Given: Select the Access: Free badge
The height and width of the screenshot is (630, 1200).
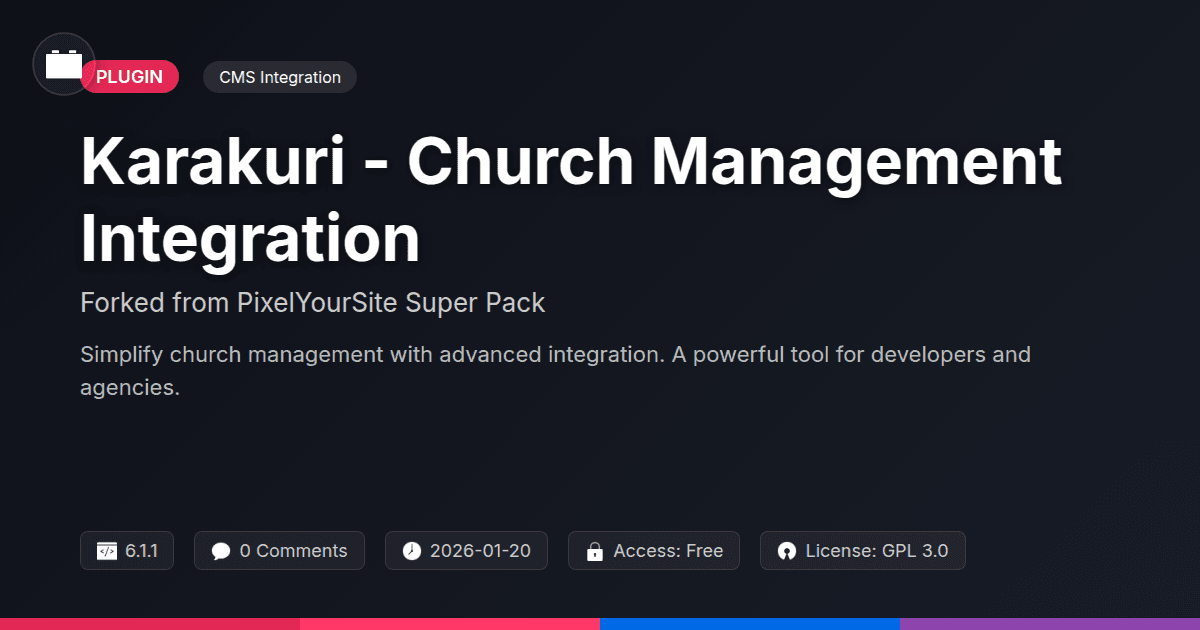Looking at the screenshot, I should point(653,550).
